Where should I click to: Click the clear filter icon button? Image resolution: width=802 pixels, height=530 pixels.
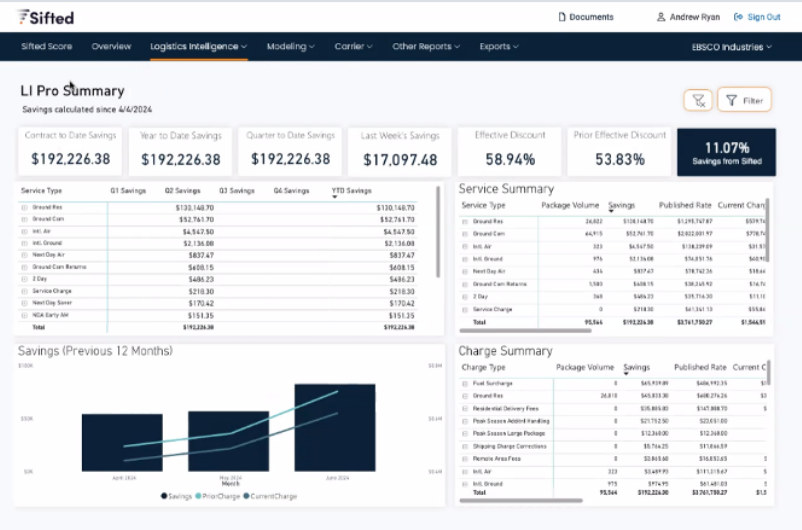(x=698, y=100)
